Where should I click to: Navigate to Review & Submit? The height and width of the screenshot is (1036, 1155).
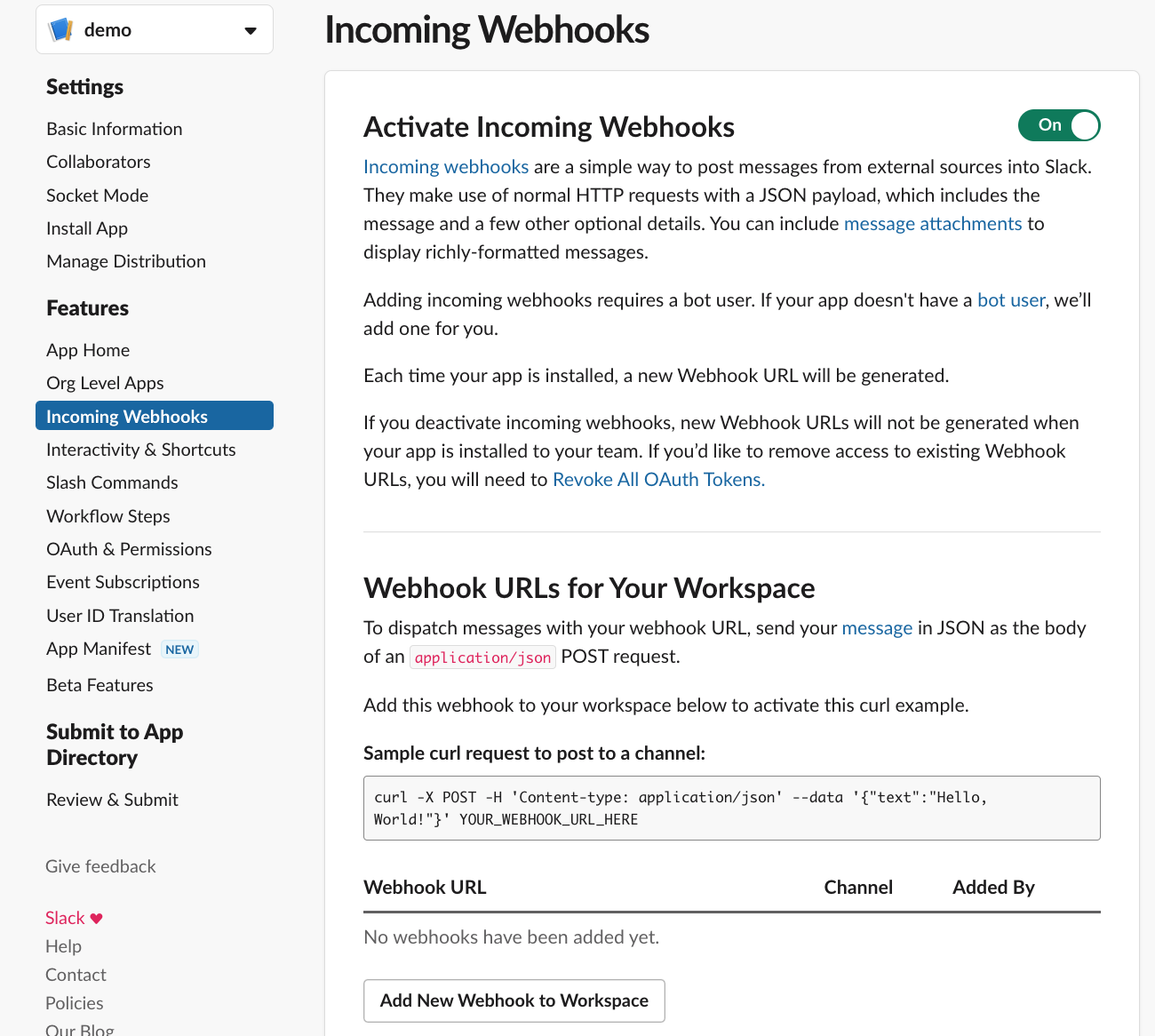point(112,800)
